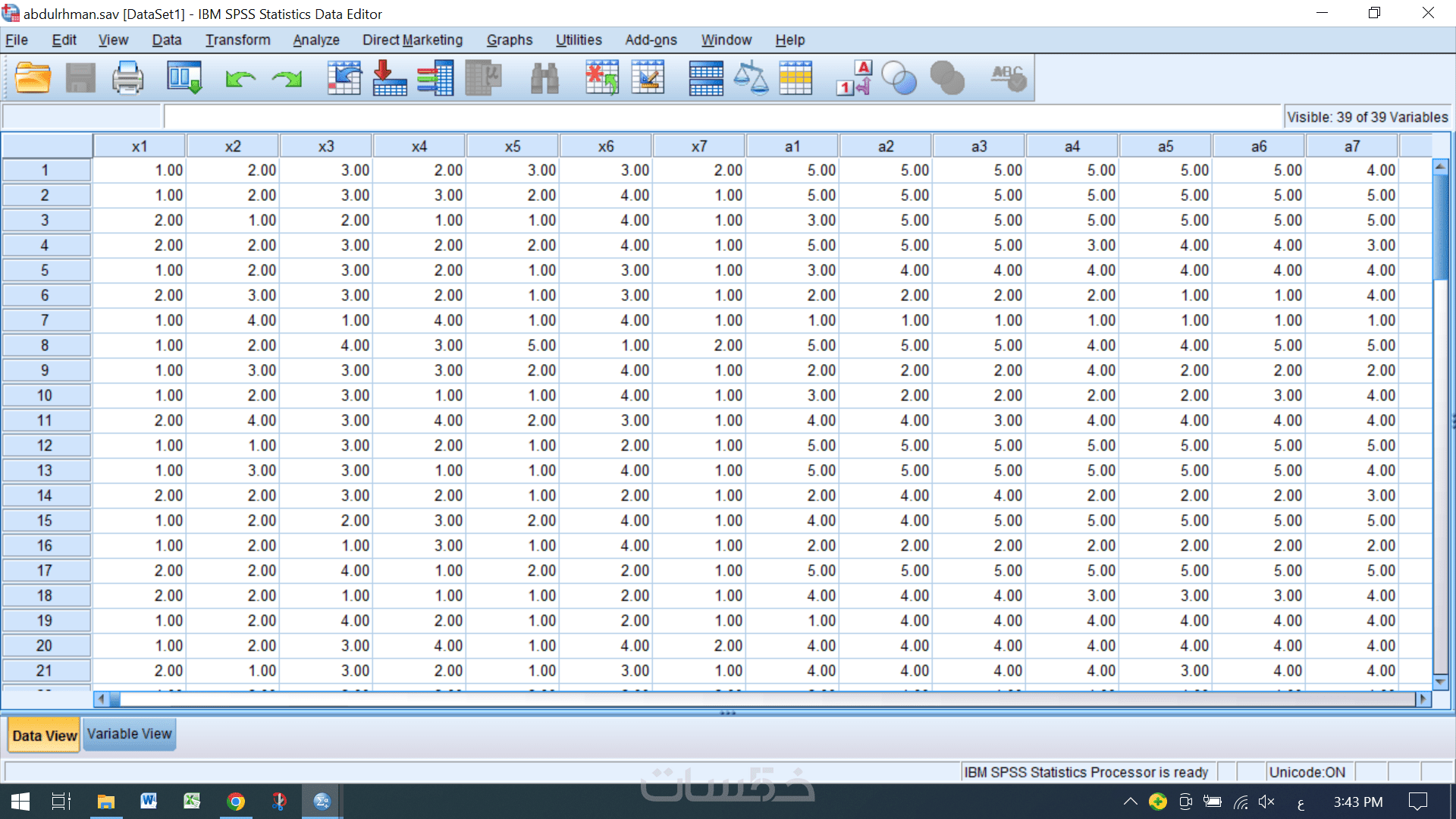
Task: Undo the last action via toolbar
Action: (240, 77)
